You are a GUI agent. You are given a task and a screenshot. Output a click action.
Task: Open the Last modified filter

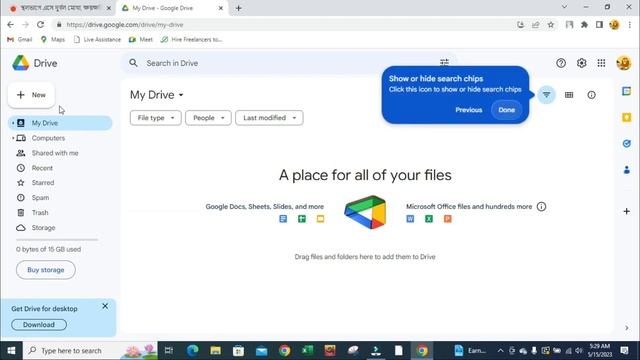pyautogui.click(x=269, y=118)
